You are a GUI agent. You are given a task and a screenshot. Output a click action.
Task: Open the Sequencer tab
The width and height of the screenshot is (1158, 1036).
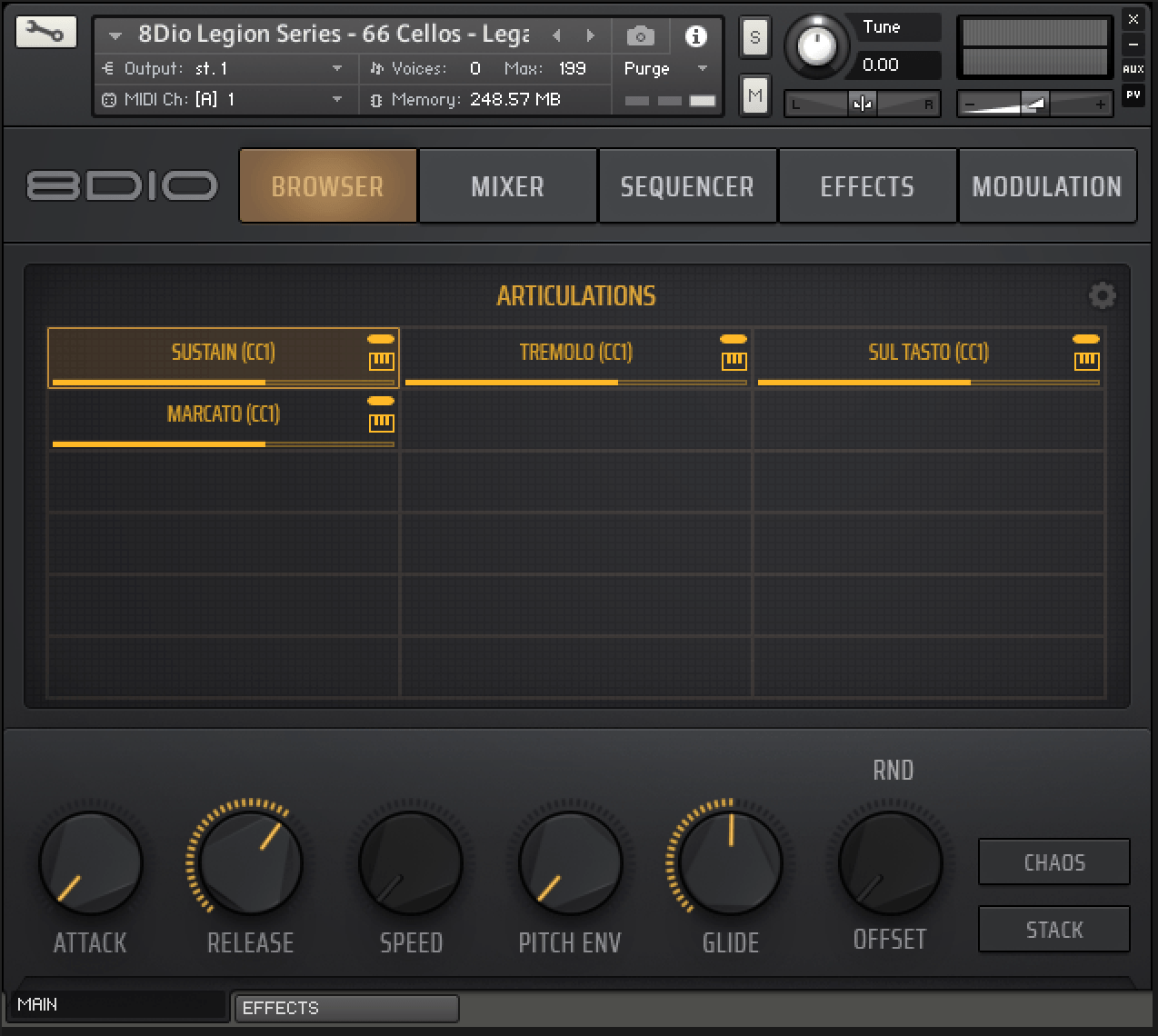click(x=687, y=186)
